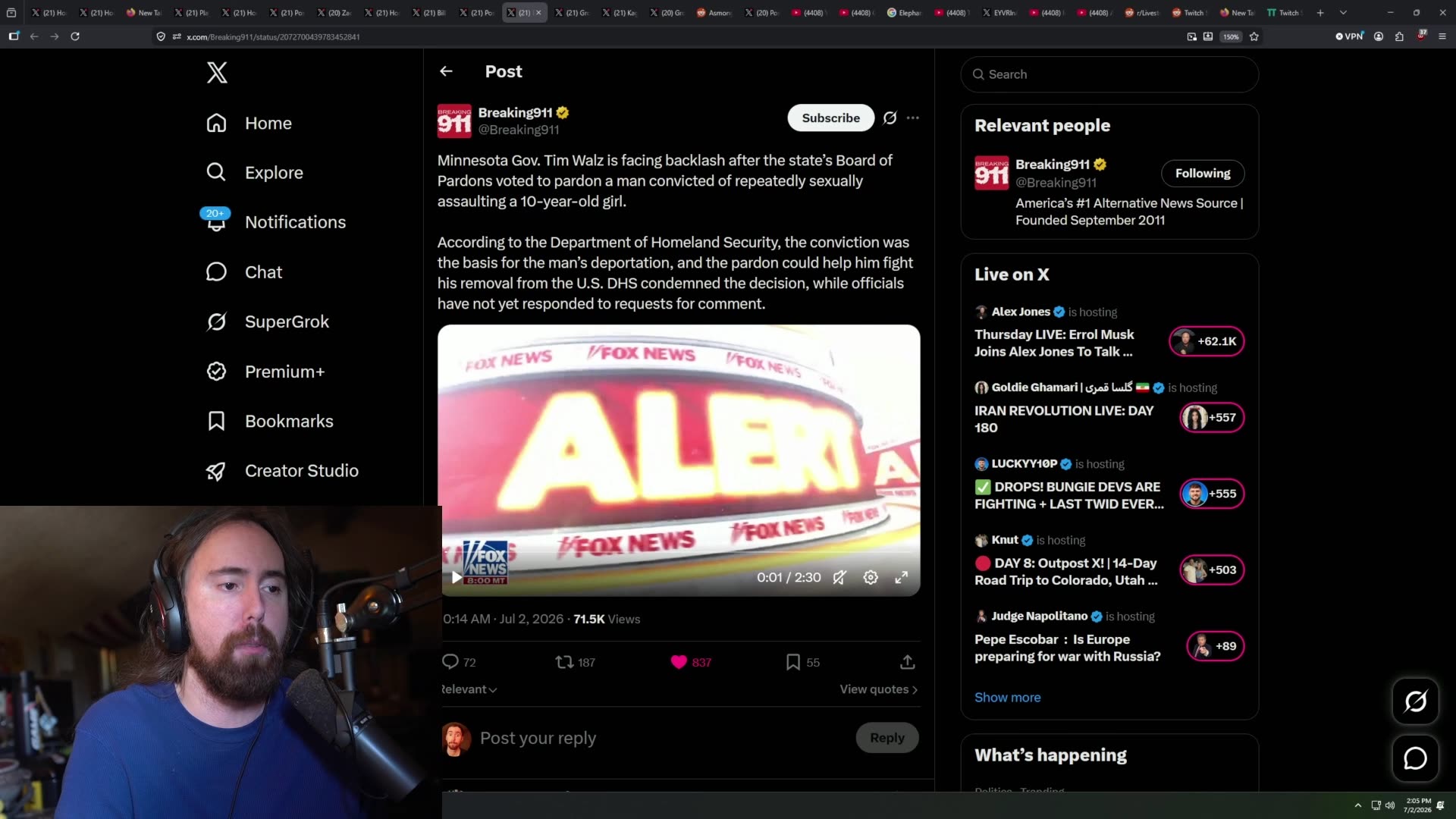Bookmark this page with the star icon
Viewport: 1456px width, 819px height.
pyautogui.click(x=1254, y=36)
